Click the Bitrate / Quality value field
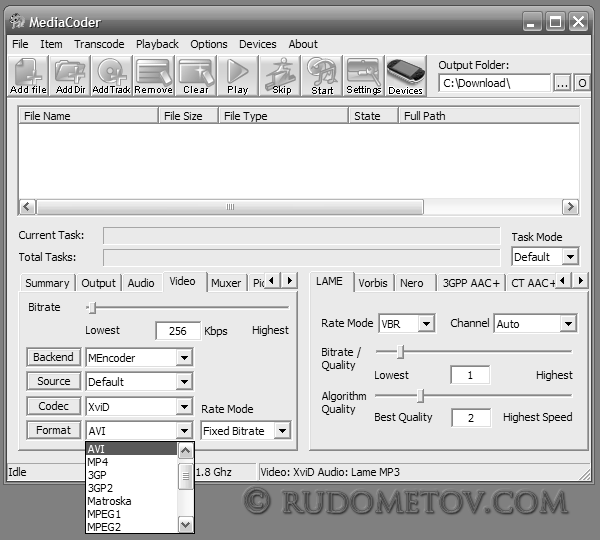The width and height of the screenshot is (600, 540). tap(470, 375)
